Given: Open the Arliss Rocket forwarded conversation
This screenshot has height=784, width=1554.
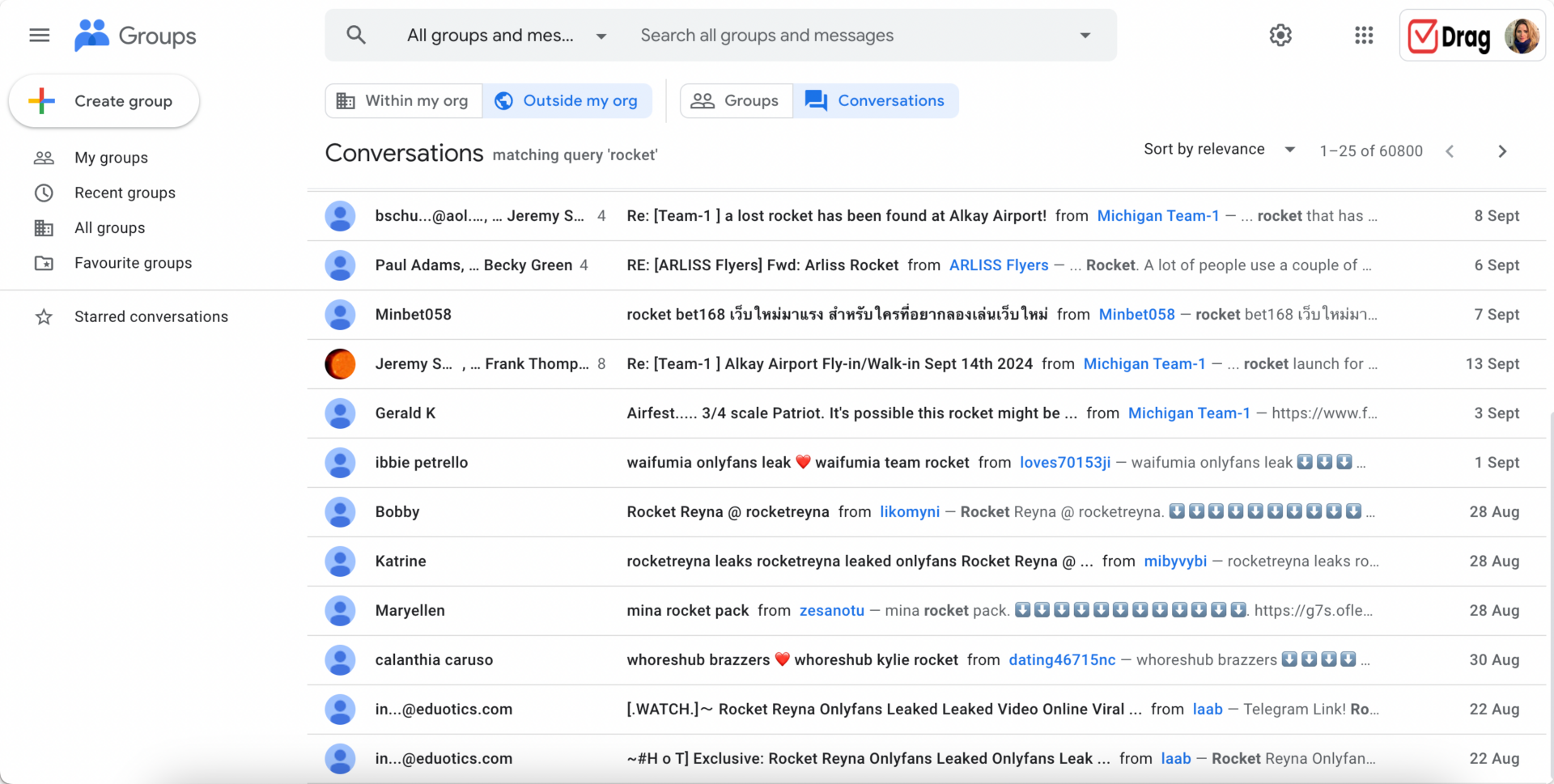Looking at the screenshot, I should (x=762, y=265).
